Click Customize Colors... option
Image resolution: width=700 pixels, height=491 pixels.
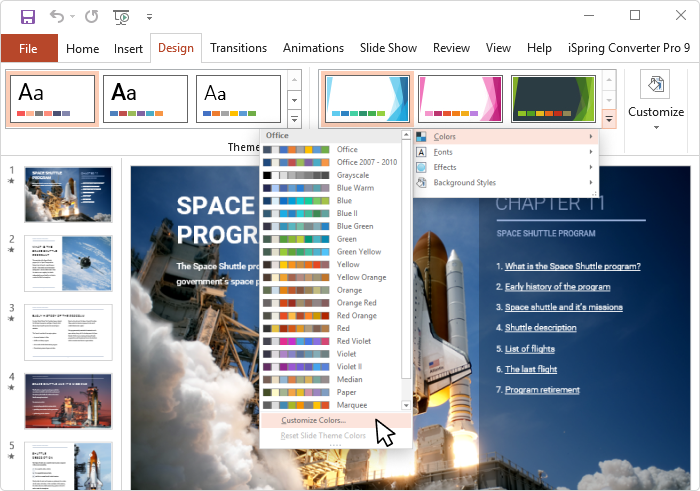tap(335, 420)
